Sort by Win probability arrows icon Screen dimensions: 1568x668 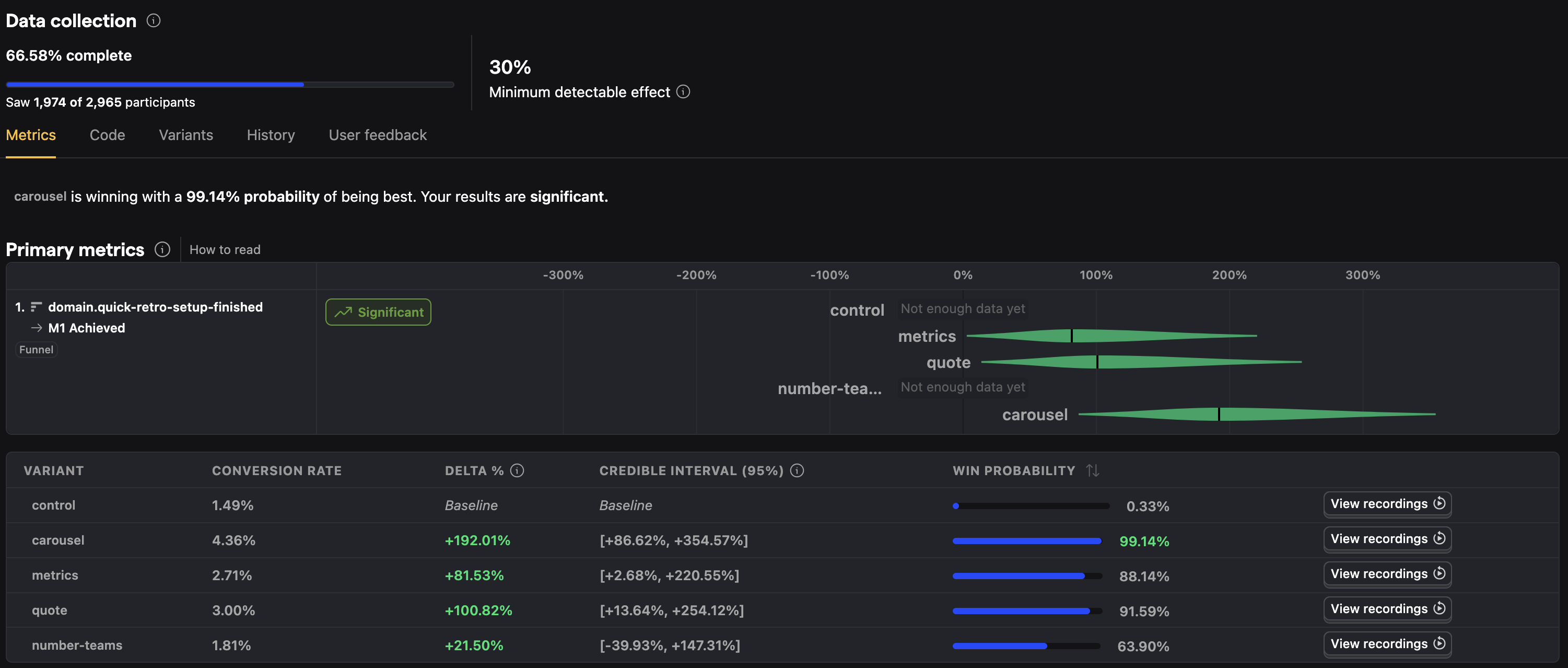tap(1092, 471)
